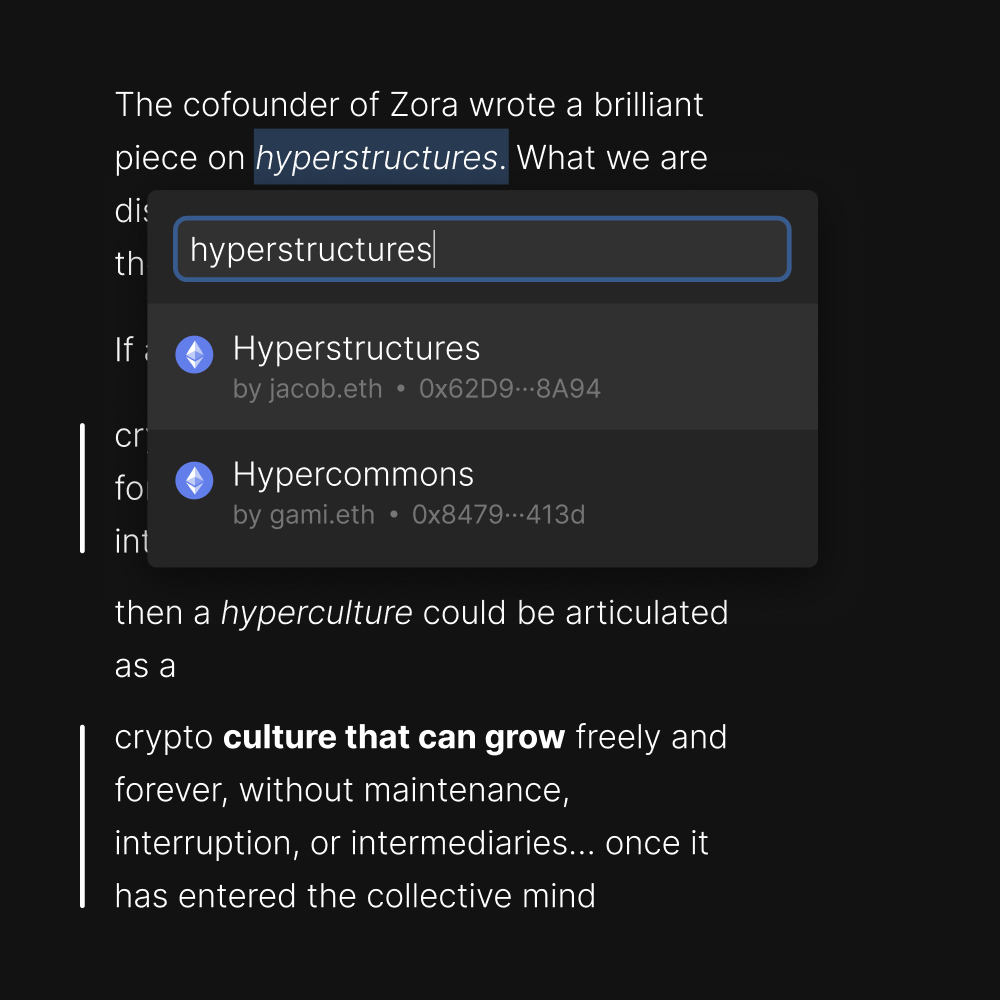Click the line 'interruption, or intermediaries... once it'
Viewport: 1000px width, 1000px height.
[411, 843]
